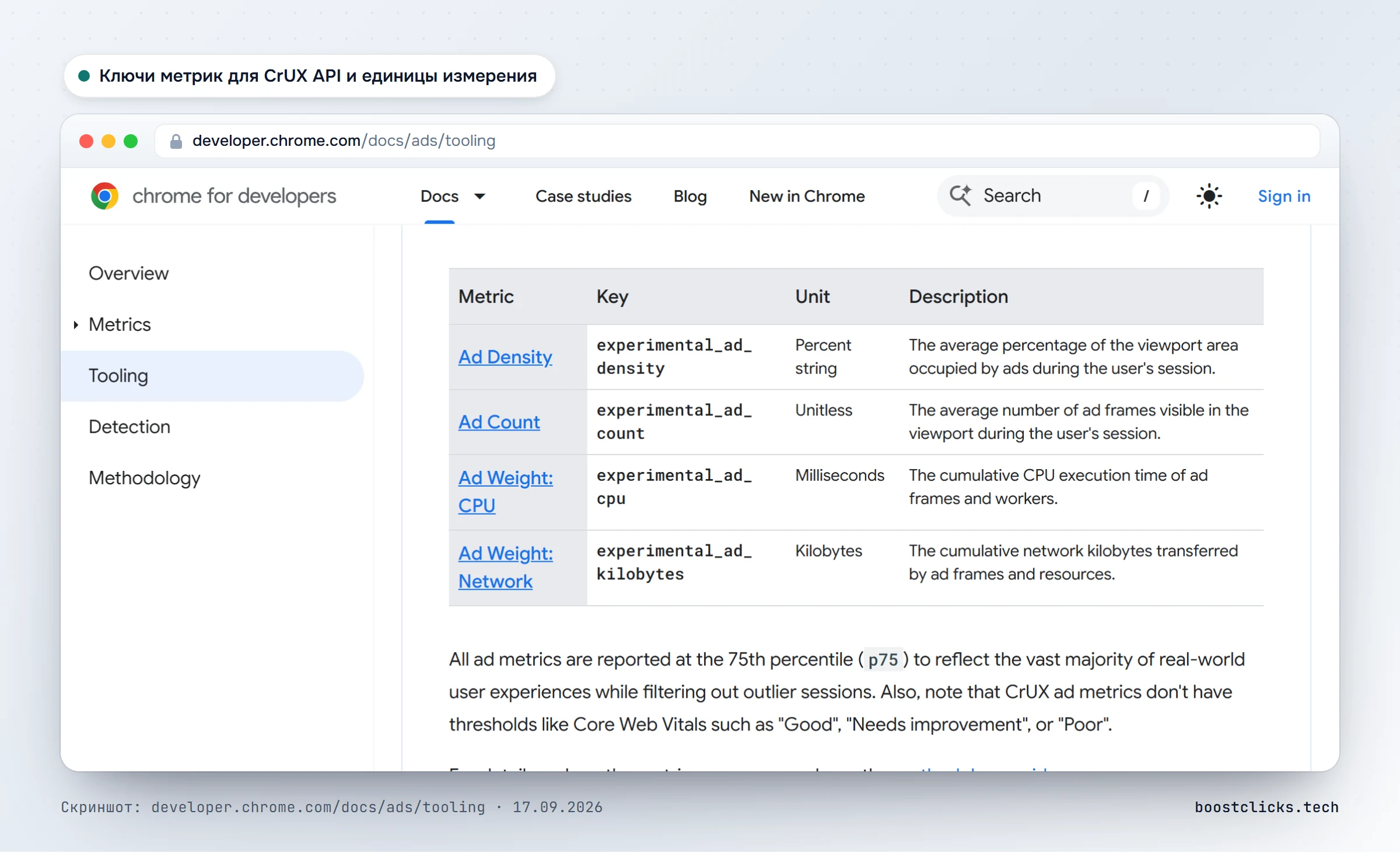Viewport: 1400px width, 853px height.
Task: Click the 75th percentile paragraph
Action: (847, 693)
